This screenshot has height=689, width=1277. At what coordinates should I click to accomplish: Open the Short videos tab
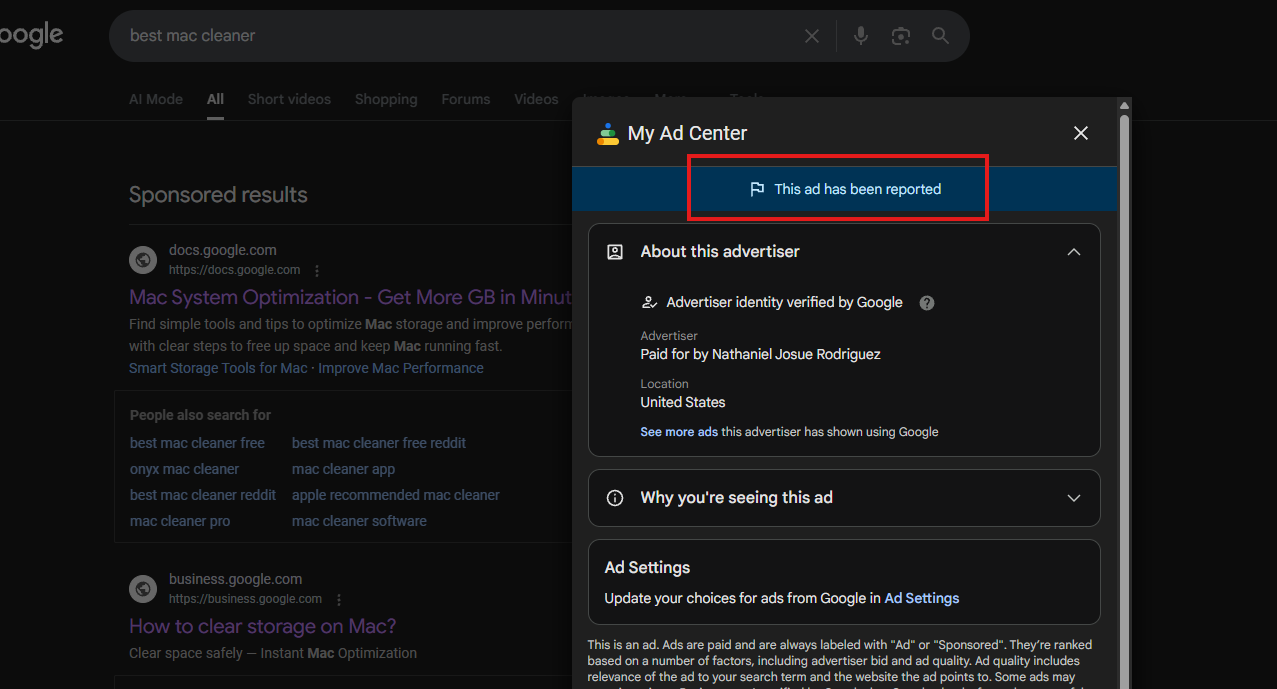(289, 99)
